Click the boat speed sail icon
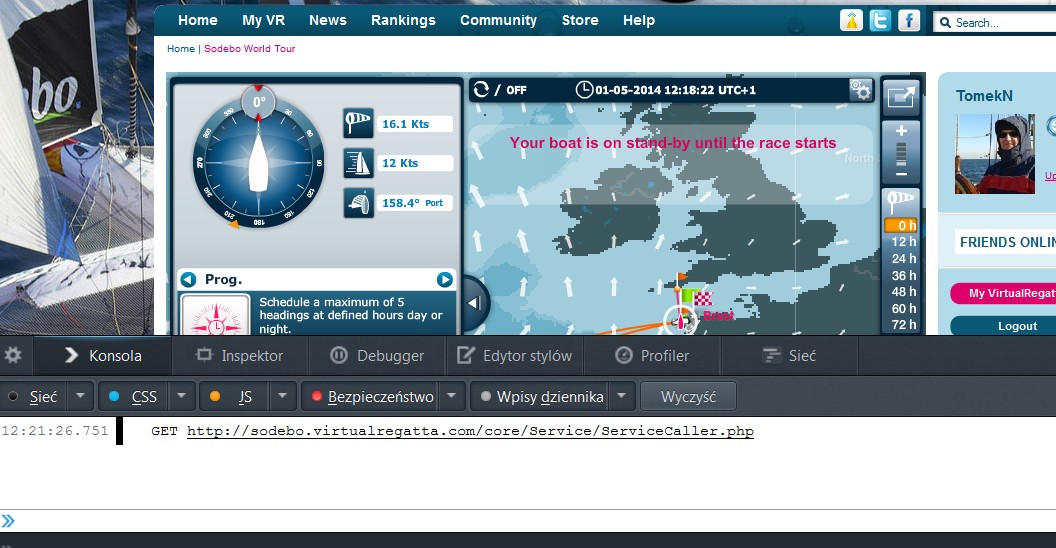The height and width of the screenshot is (548, 1056). coord(358,163)
